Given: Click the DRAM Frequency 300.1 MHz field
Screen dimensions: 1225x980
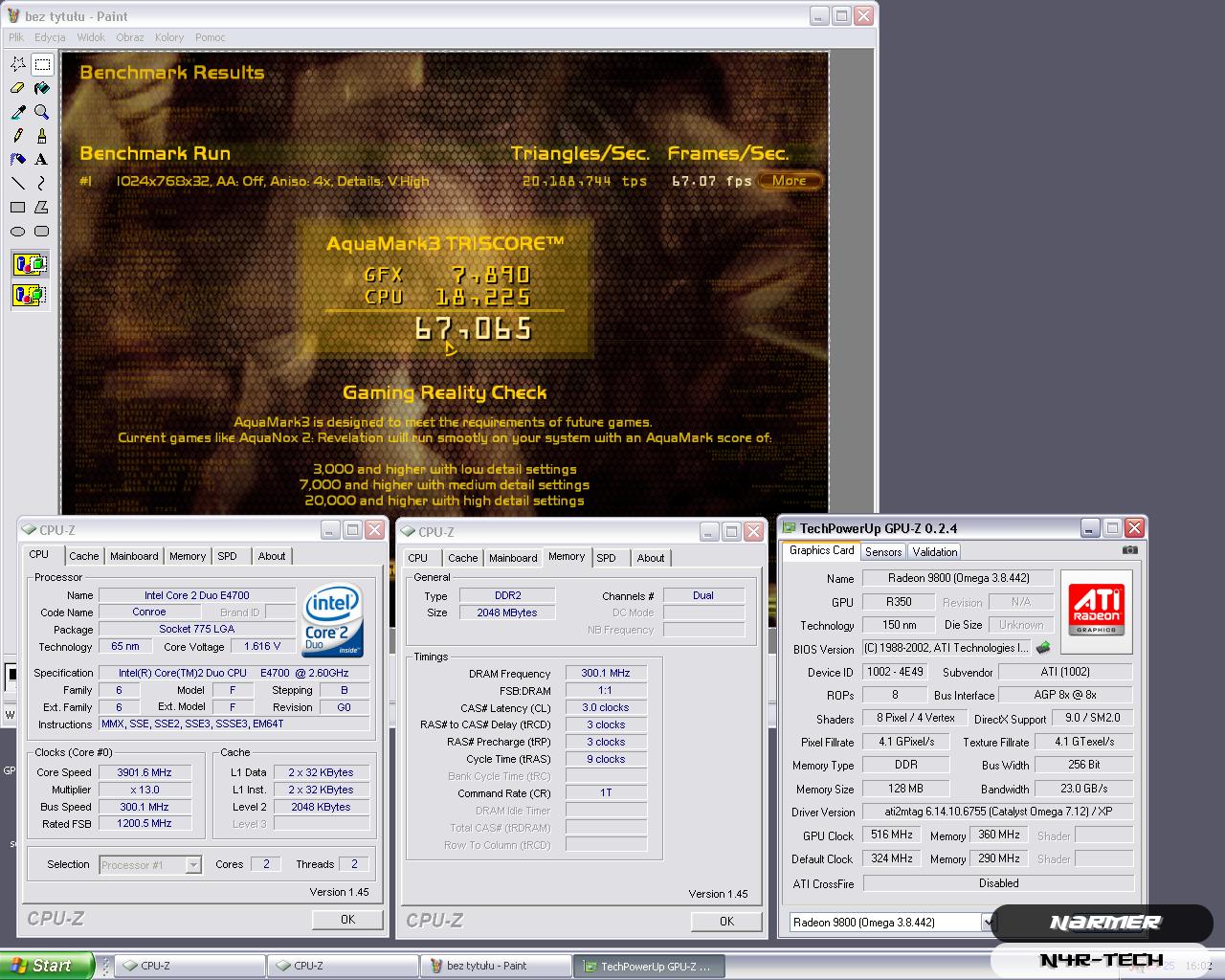Looking at the screenshot, I should pos(606,673).
